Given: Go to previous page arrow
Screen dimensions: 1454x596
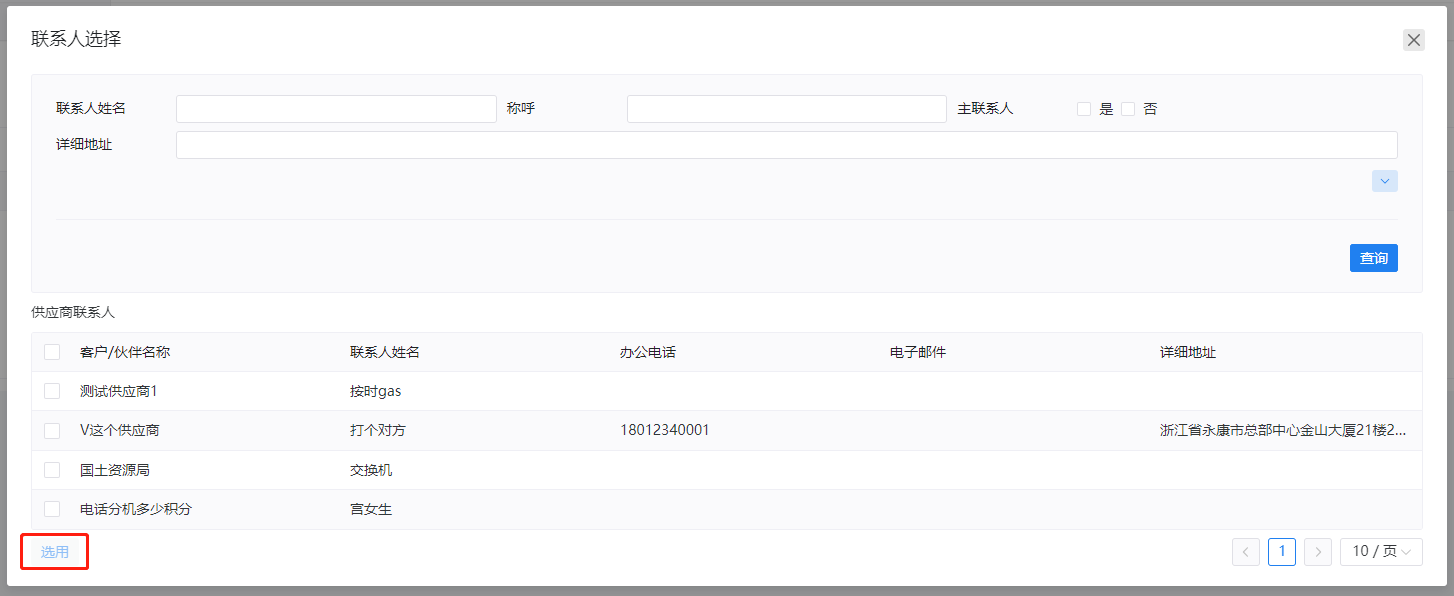Looking at the screenshot, I should point(1246,552).
